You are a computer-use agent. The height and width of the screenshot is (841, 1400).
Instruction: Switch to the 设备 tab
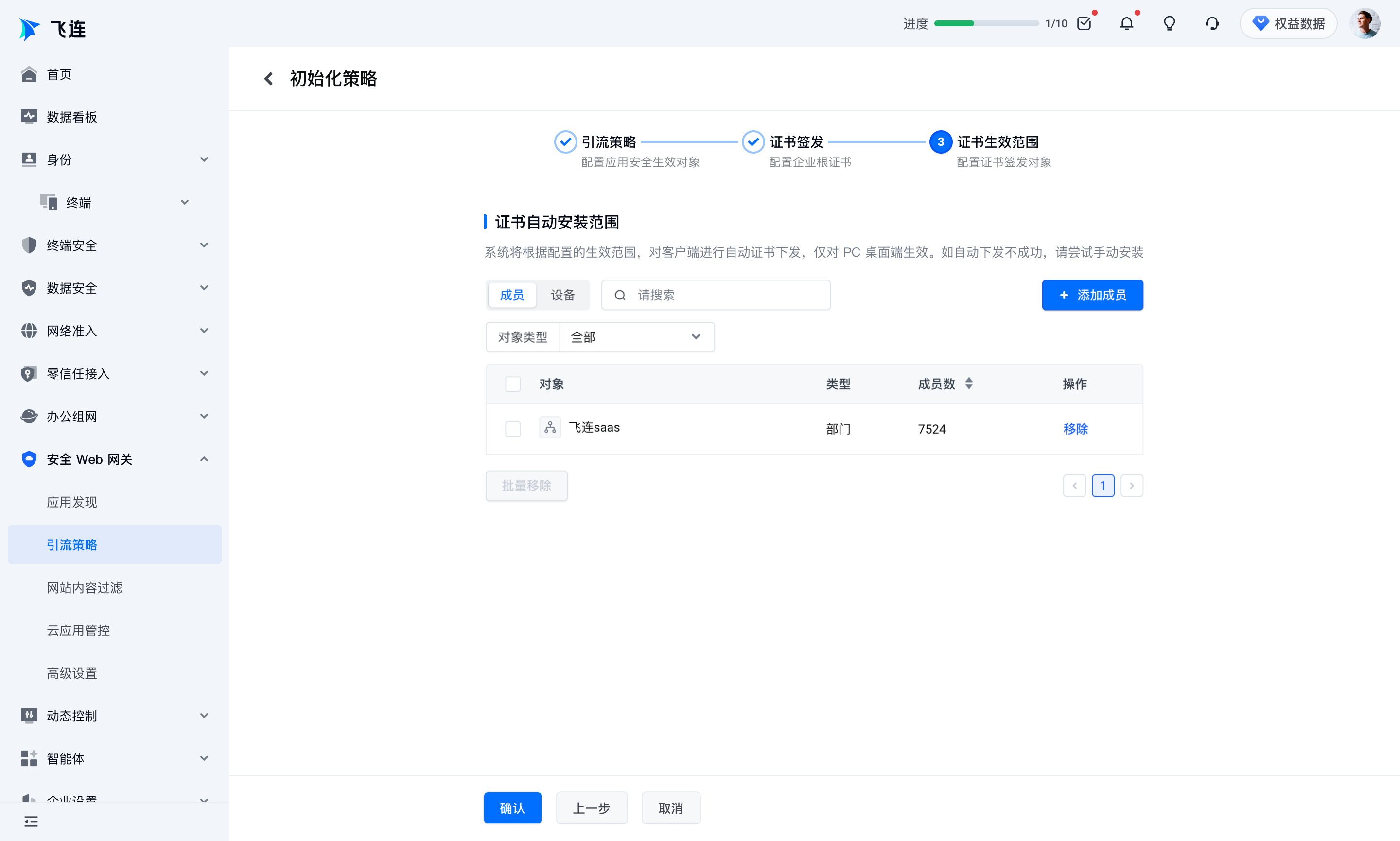[562, 295]
